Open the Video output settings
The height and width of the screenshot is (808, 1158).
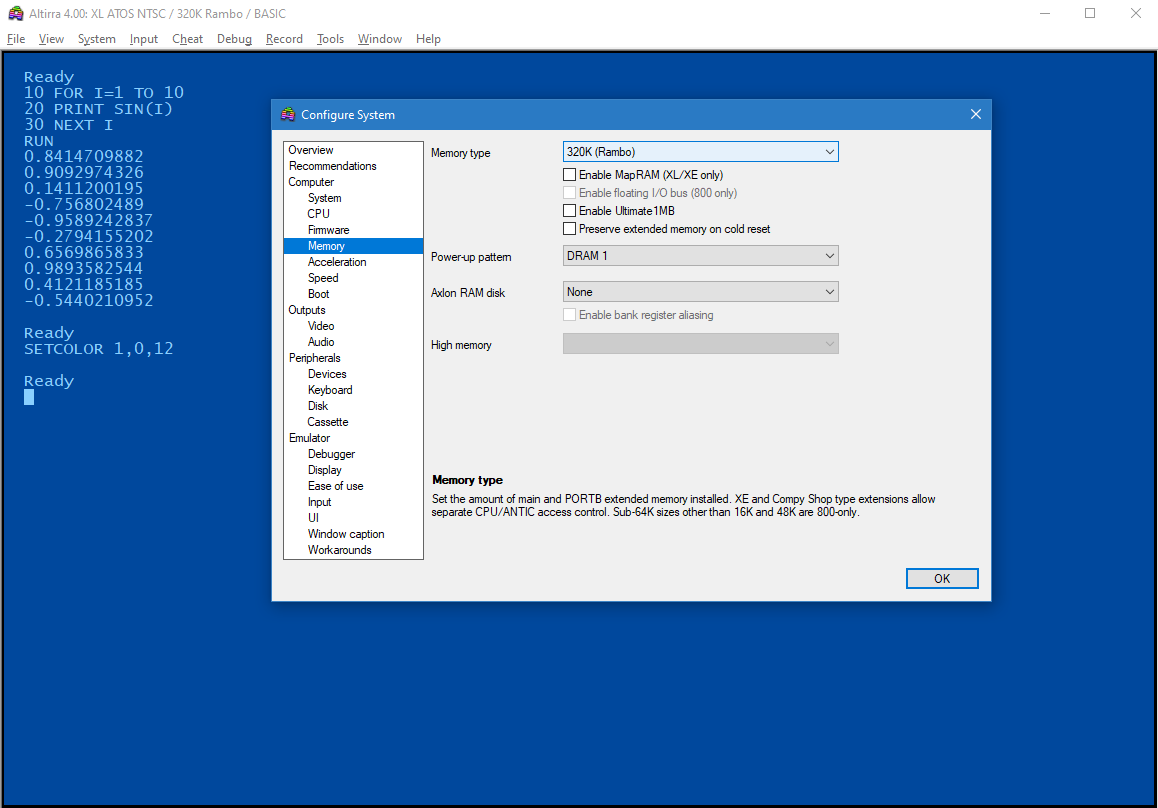coord(321,326)
